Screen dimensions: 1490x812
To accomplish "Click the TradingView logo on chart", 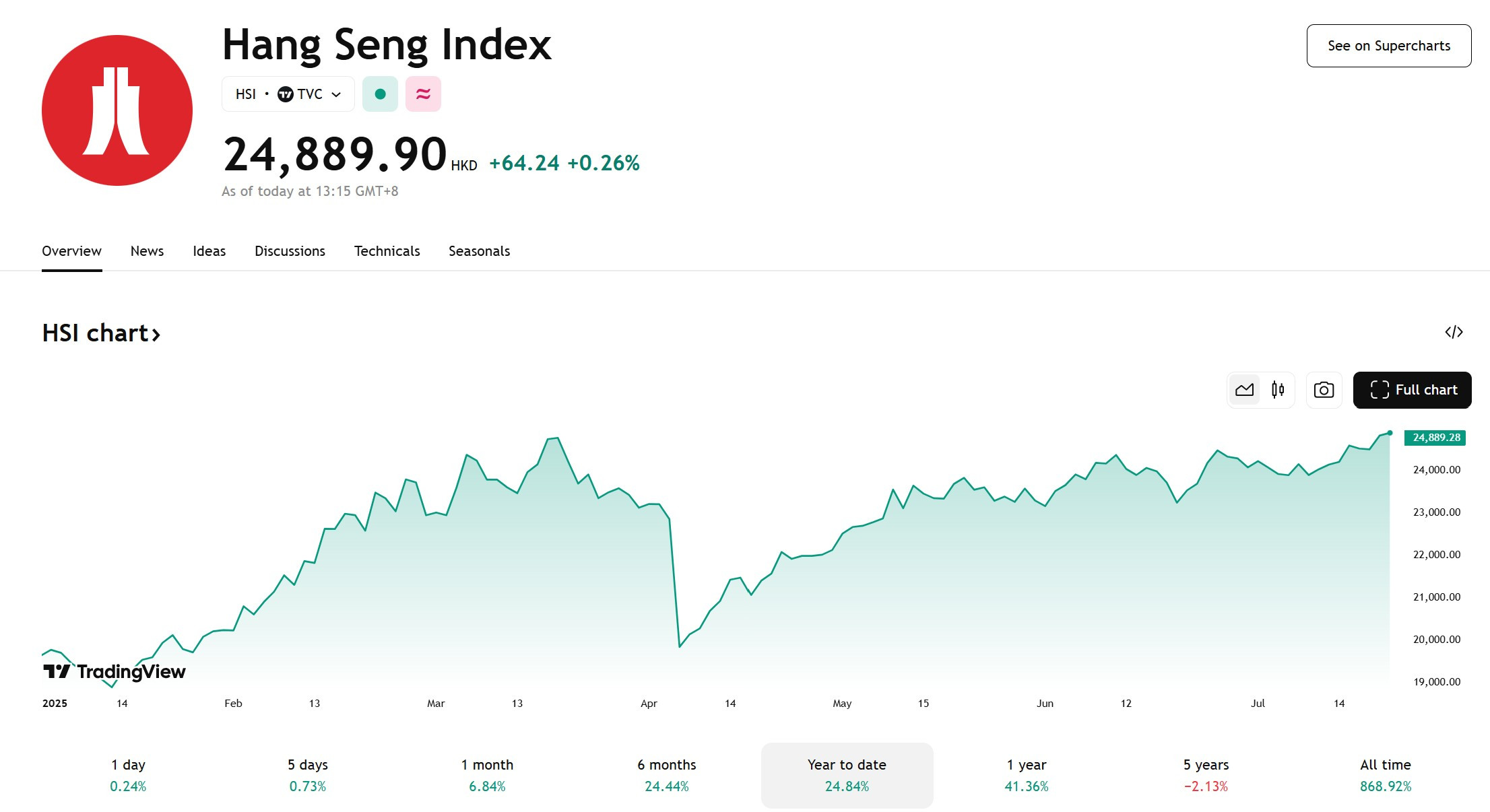I will point(115,671).
